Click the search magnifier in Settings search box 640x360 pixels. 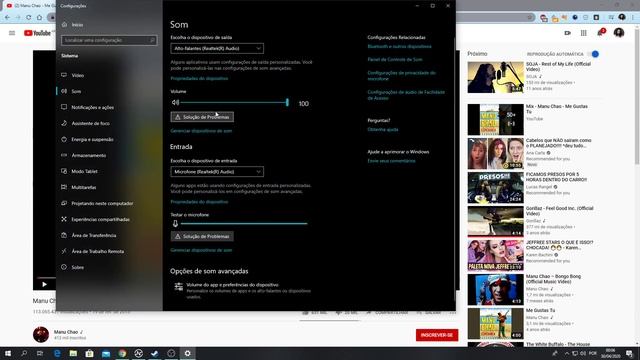pyautogui.click(x=152, y=40)
